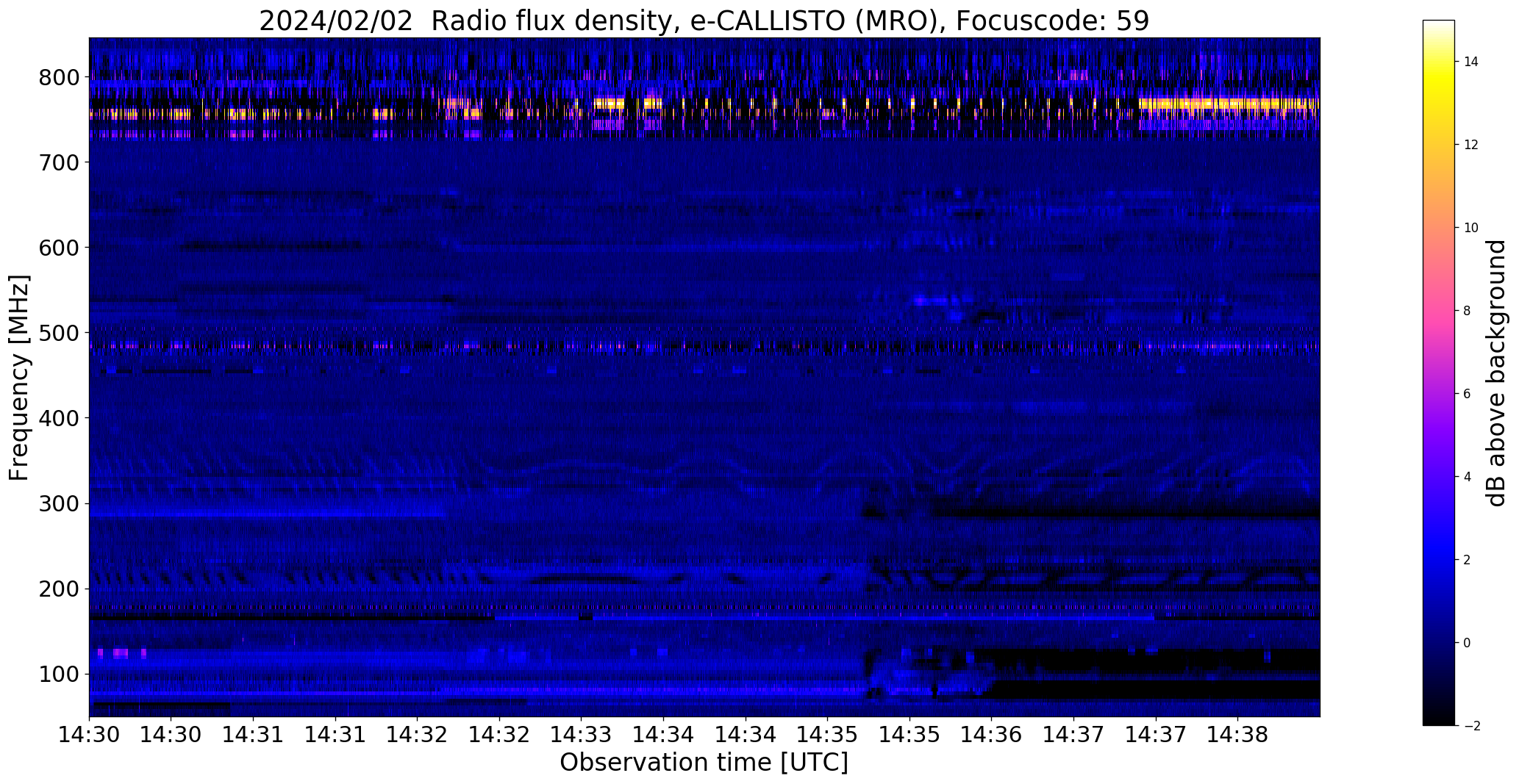
Task: Click the 14:36 time tick label
Action: pyautogui.click(x=991, y=735)
